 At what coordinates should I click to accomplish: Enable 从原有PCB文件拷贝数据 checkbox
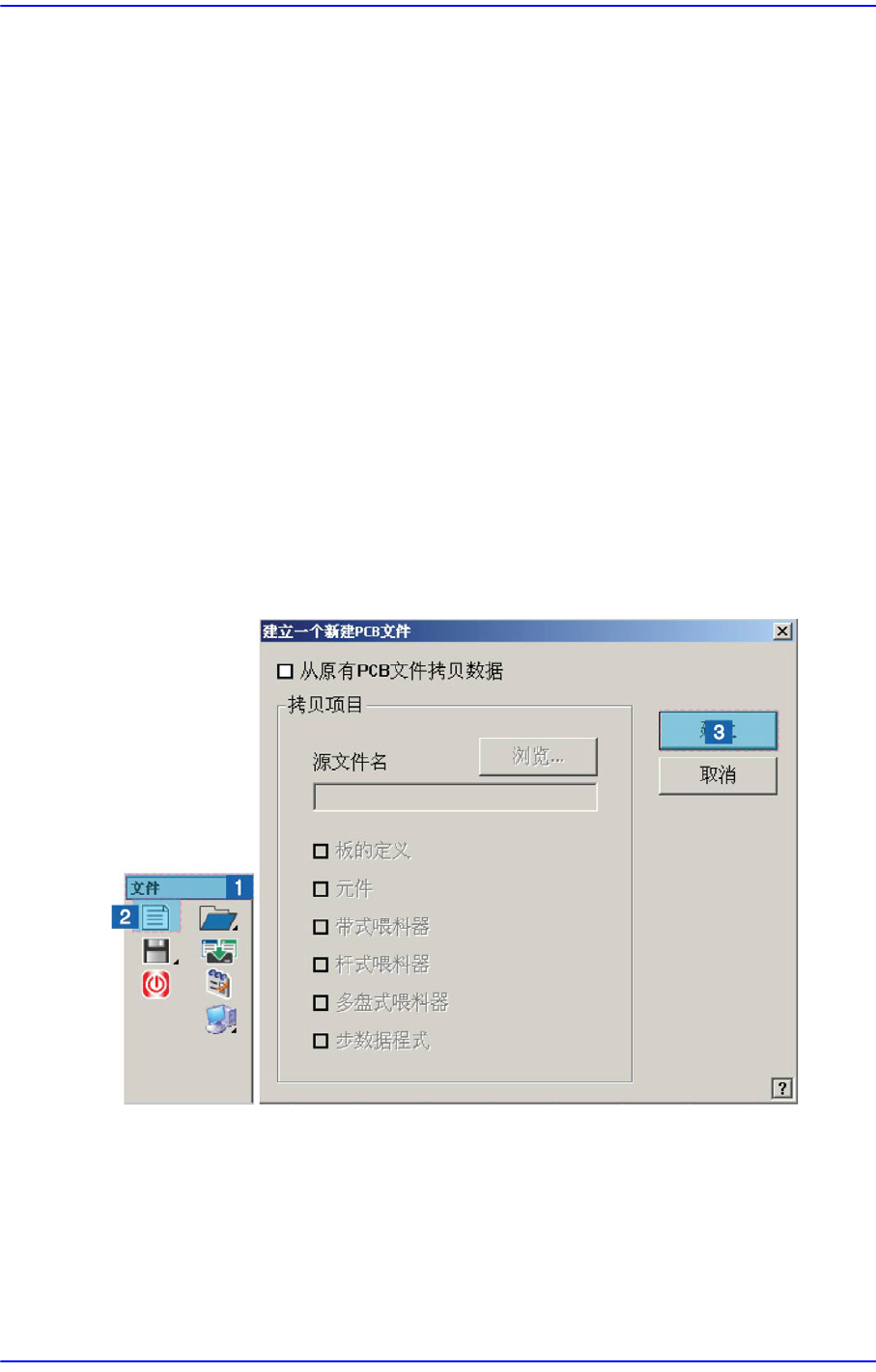tap(285, 671)
